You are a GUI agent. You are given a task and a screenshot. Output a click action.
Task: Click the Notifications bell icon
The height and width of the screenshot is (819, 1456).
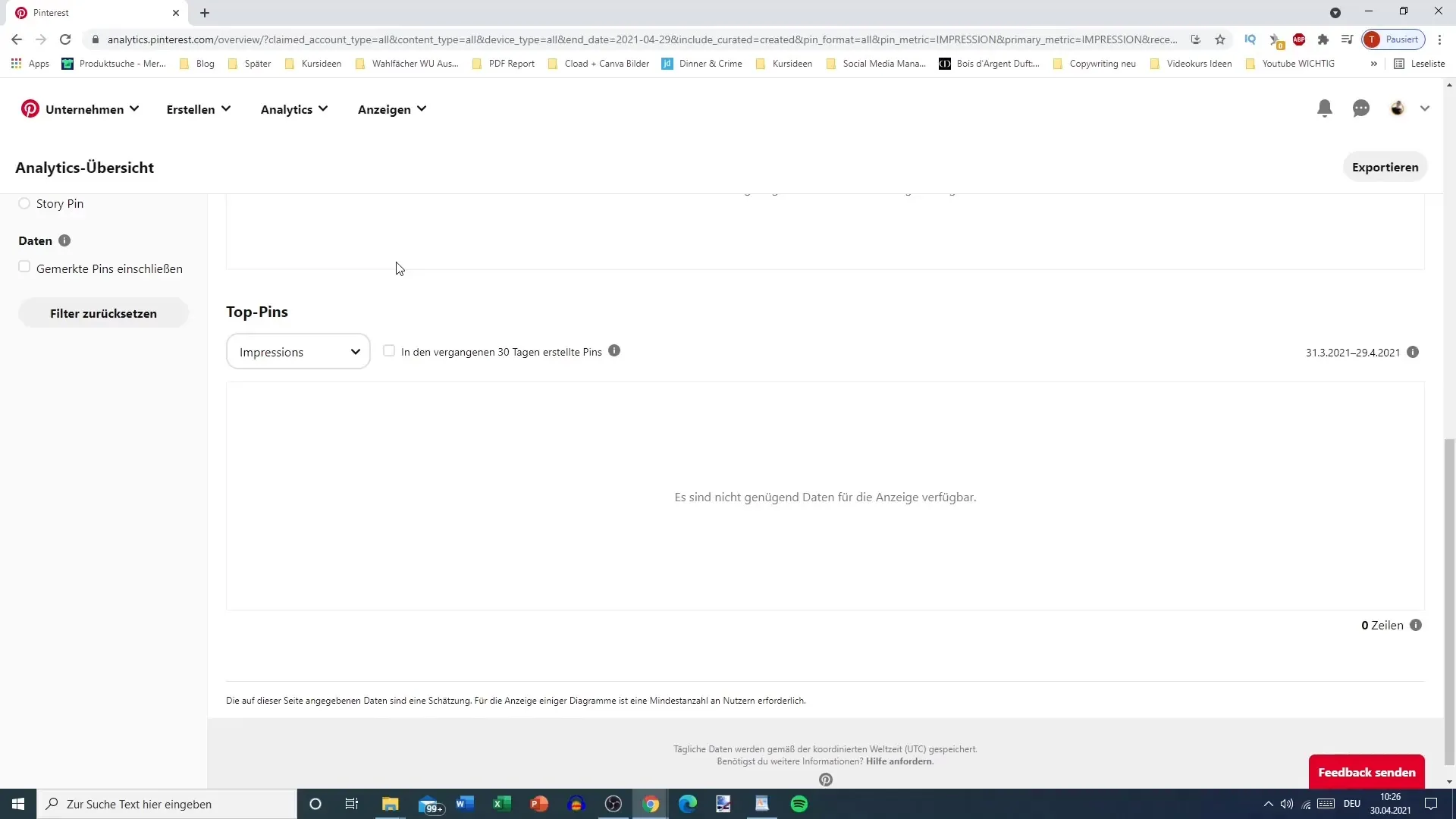coord(1326,108)
